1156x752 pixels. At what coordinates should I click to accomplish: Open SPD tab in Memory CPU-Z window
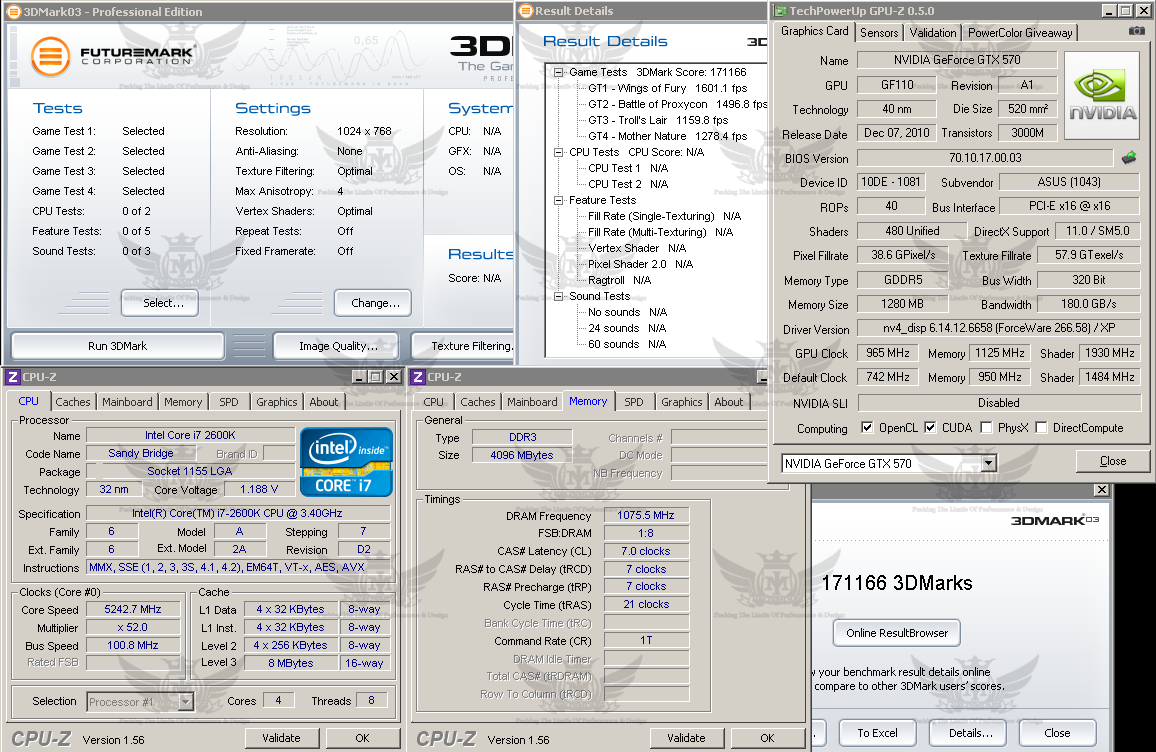pos(634,402)
